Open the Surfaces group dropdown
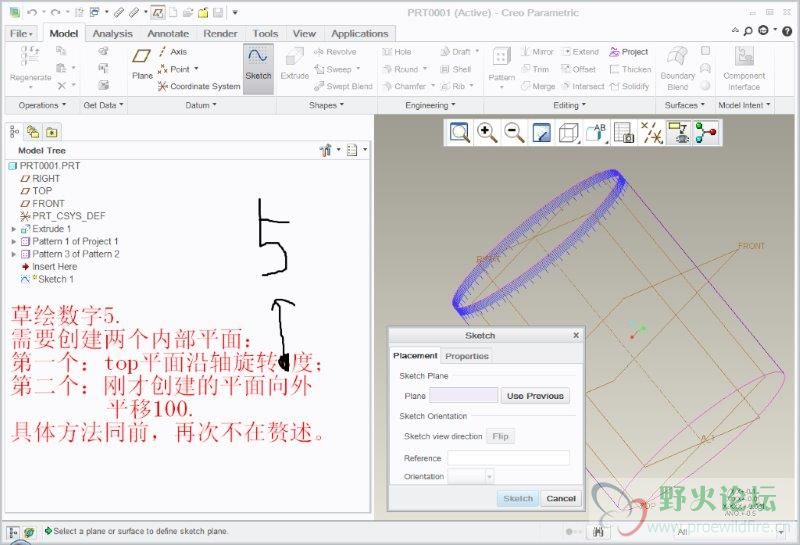Image resolution: width=800 pixels, height=545 pixels. (x=685, y=105)
